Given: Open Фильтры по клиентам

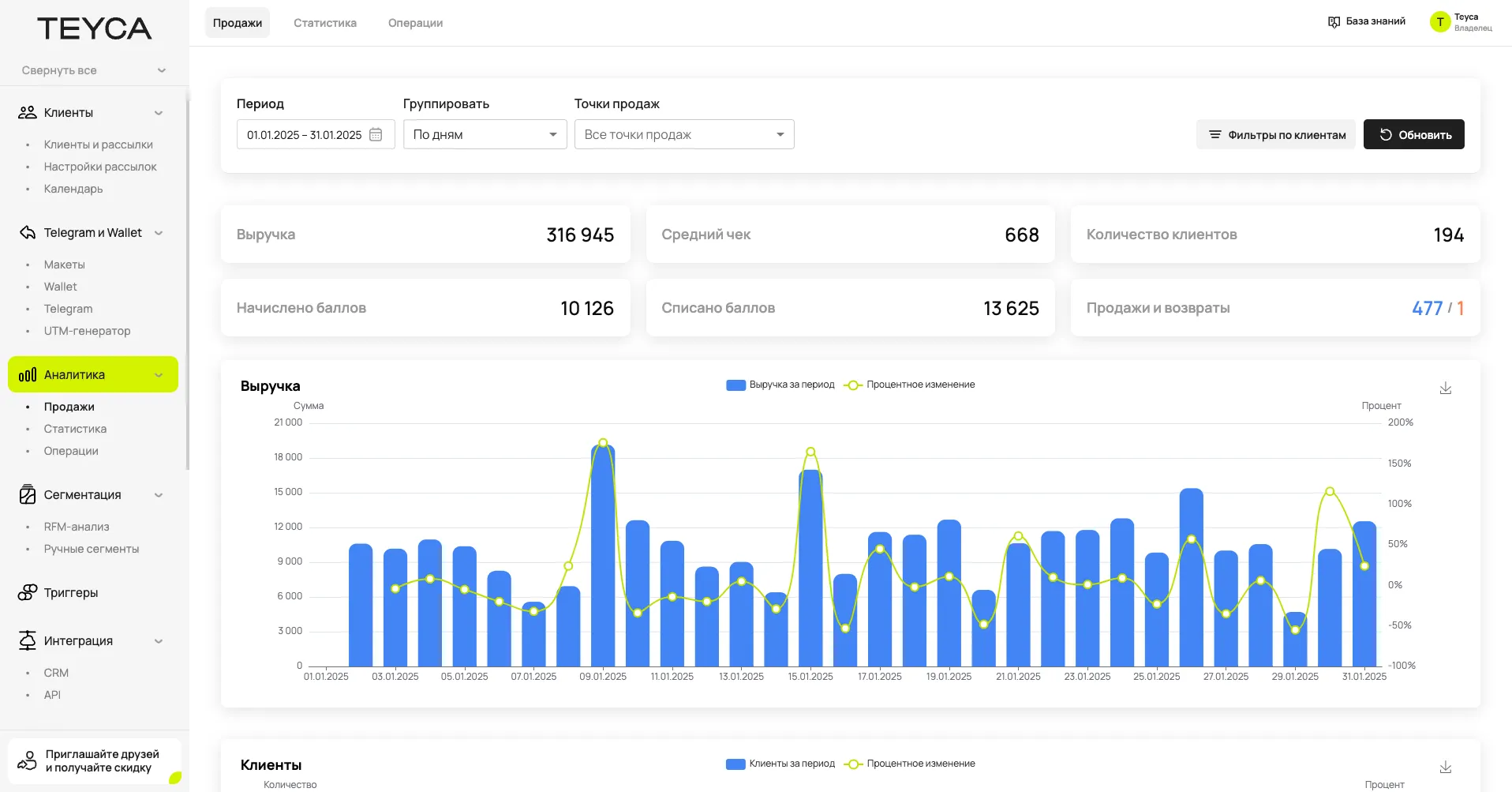Looking at the screenshot, I should (1275, 134).
